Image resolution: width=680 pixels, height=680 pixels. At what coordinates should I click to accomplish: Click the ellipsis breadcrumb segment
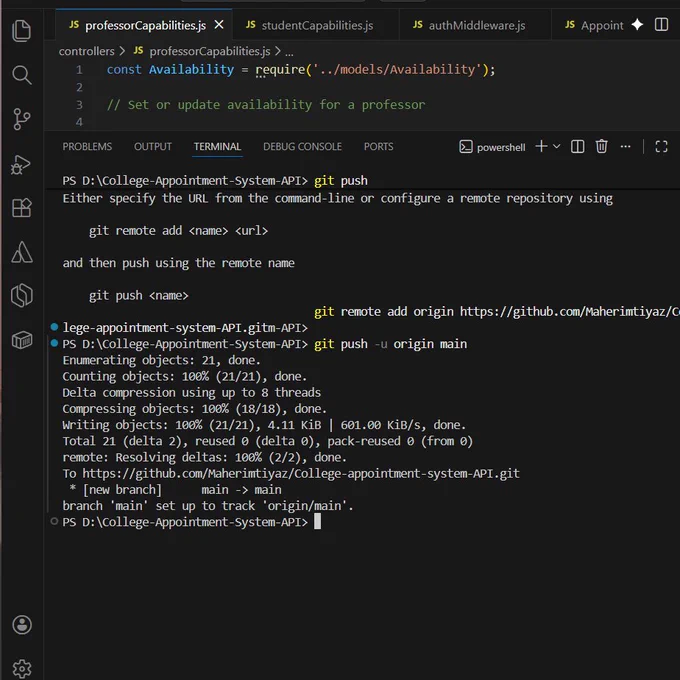(x=289, y=52)
